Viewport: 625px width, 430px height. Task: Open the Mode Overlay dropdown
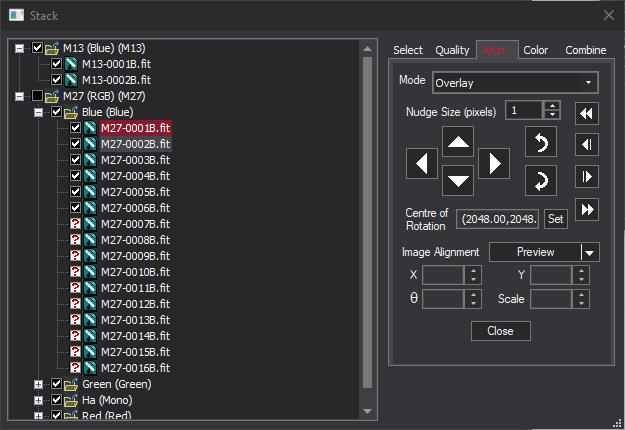[x=514, y=82]
